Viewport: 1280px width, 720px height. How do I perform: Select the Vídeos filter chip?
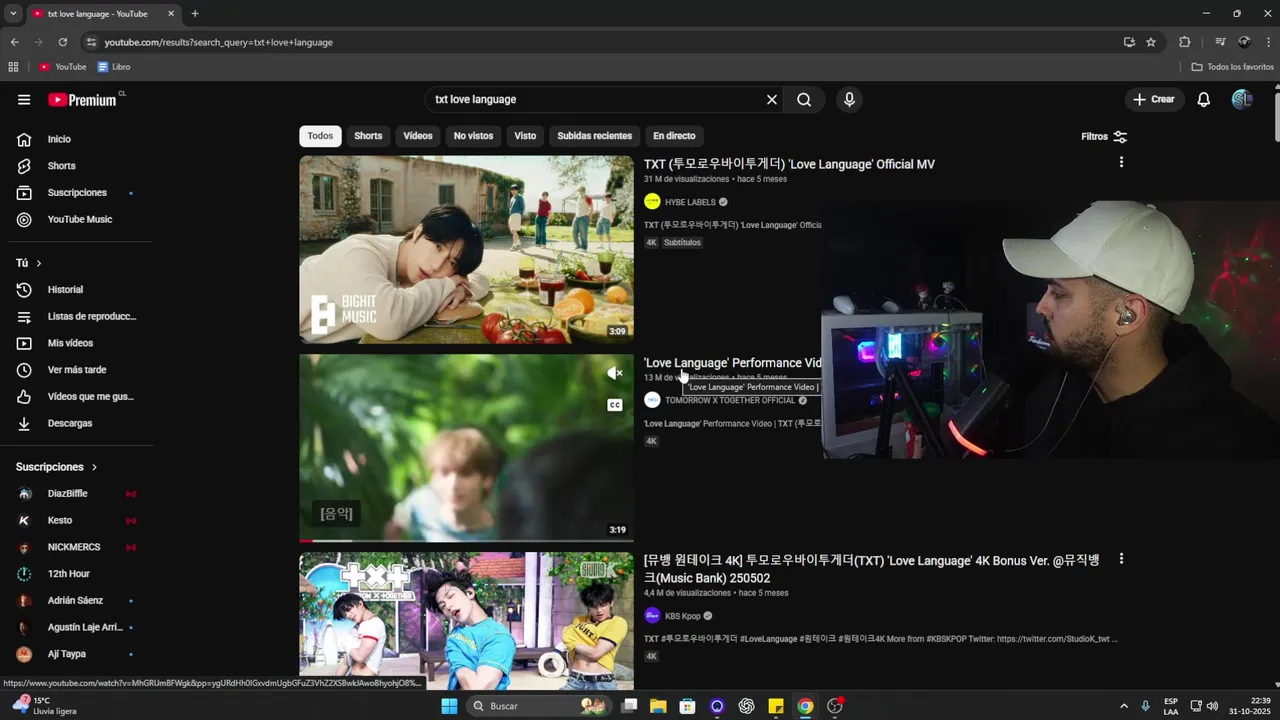click(x=418, y=136)
